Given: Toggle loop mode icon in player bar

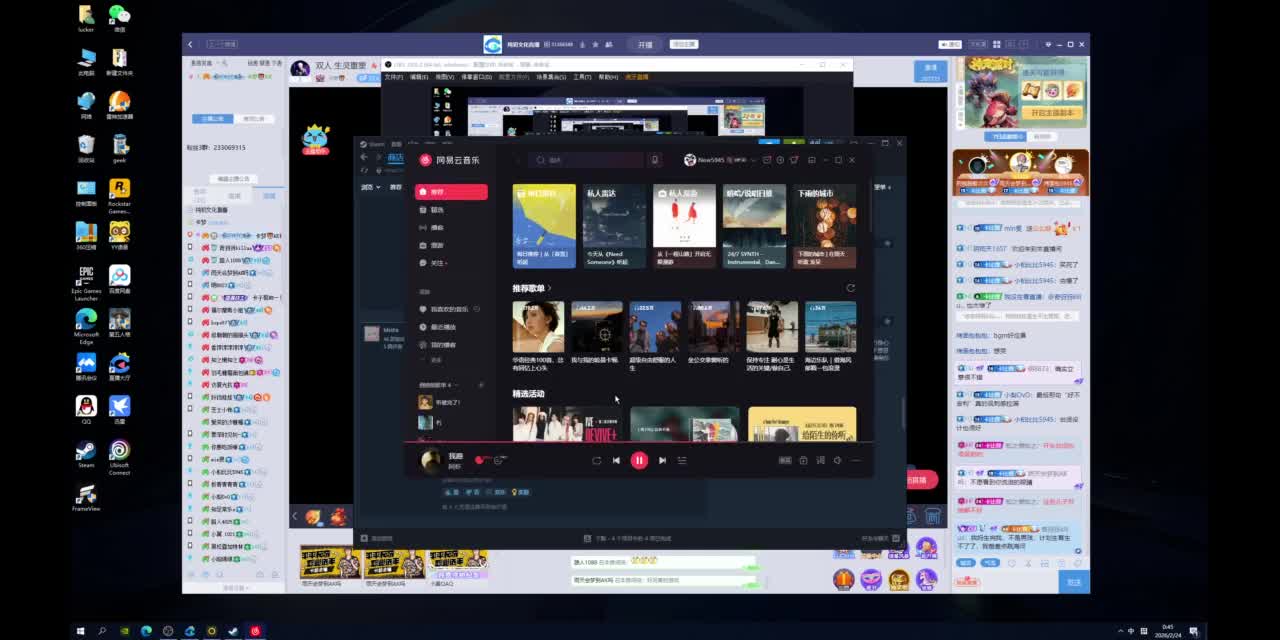Looking at the screenshot, I should [x=596, y=460].
